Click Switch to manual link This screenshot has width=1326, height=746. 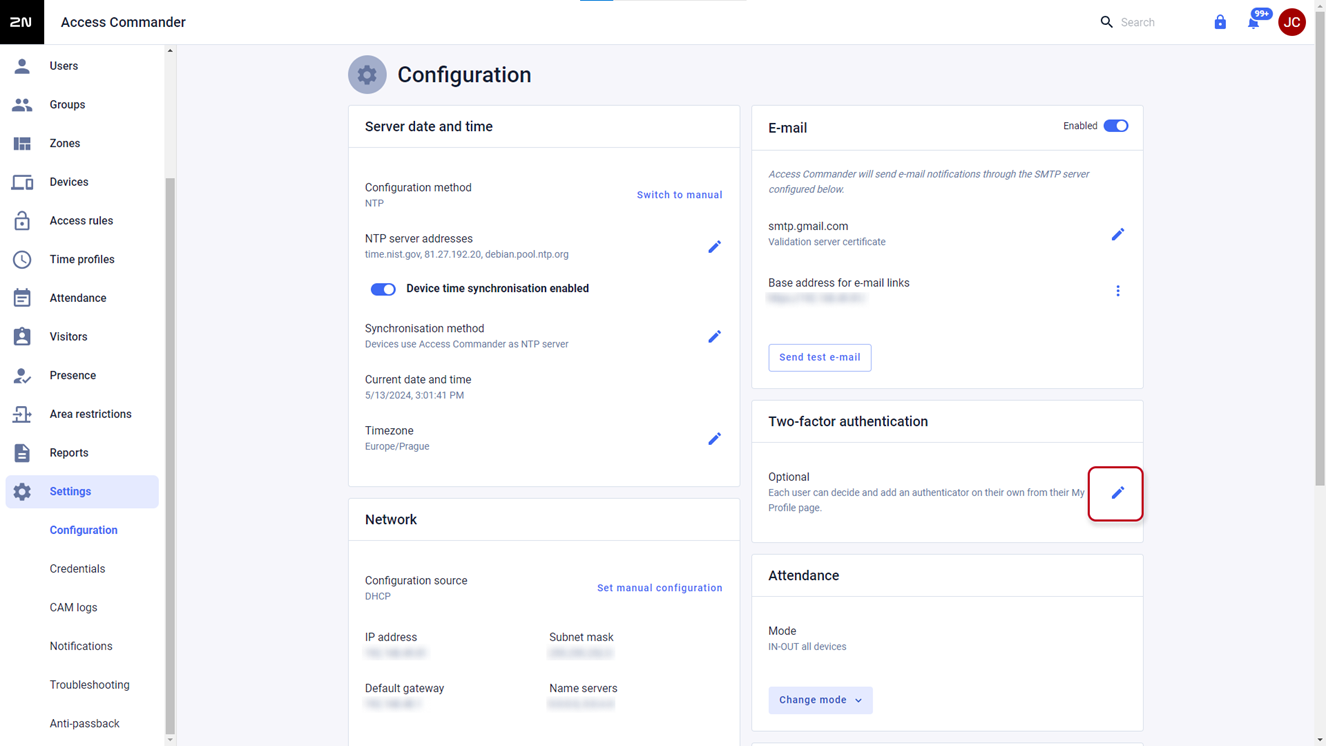point(679,195)
